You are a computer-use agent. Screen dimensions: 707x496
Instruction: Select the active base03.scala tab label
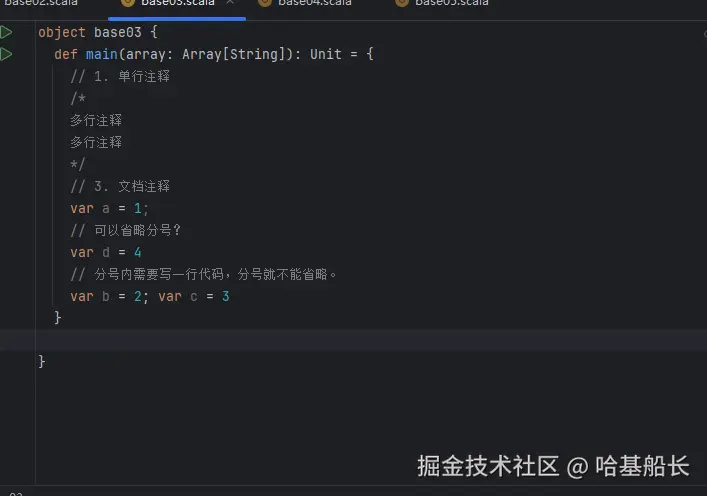point(176,3)
